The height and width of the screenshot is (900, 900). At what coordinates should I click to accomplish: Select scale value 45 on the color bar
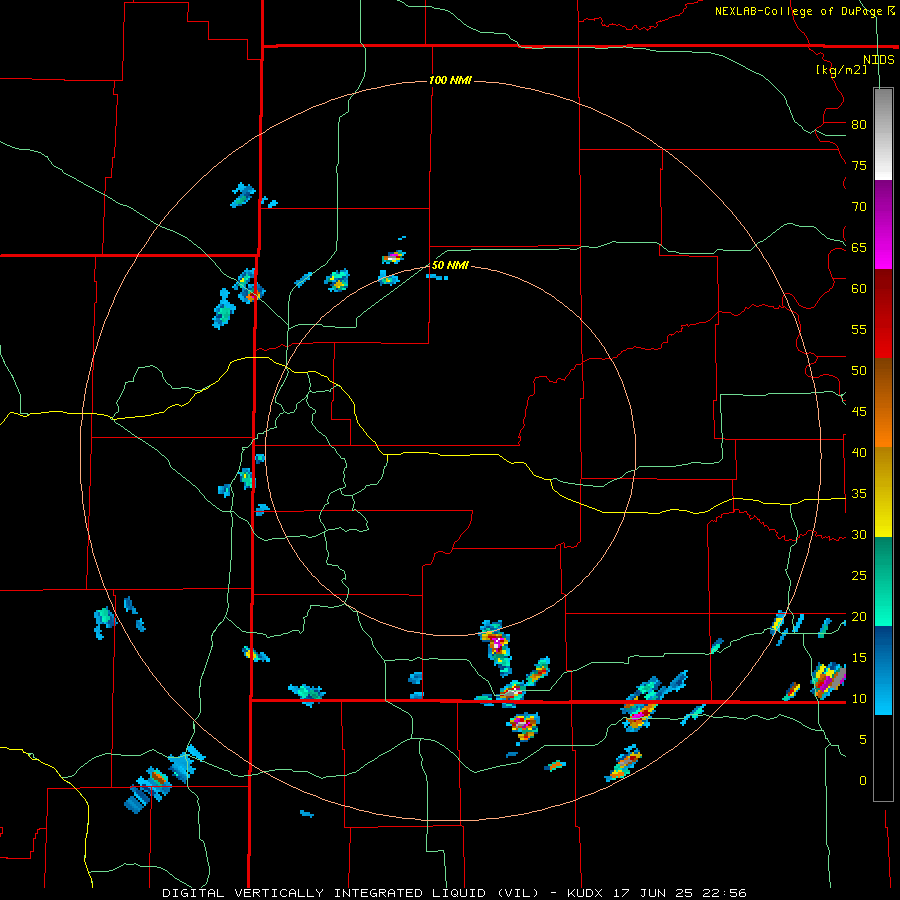tap(859, 412)
